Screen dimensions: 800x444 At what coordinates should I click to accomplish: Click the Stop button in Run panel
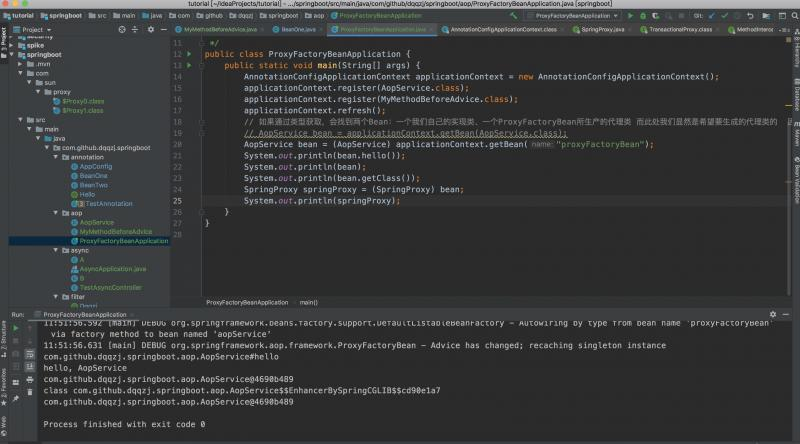point(16,341)
